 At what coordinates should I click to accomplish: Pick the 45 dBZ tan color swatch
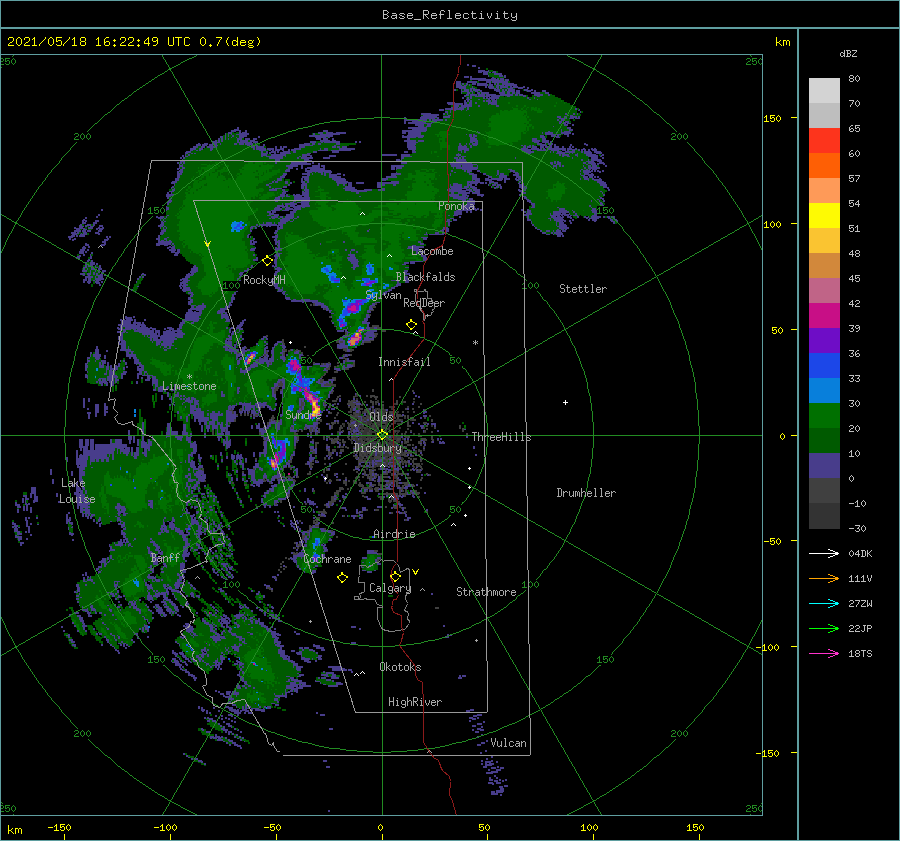pyautogui.click(x=824, y=265)
